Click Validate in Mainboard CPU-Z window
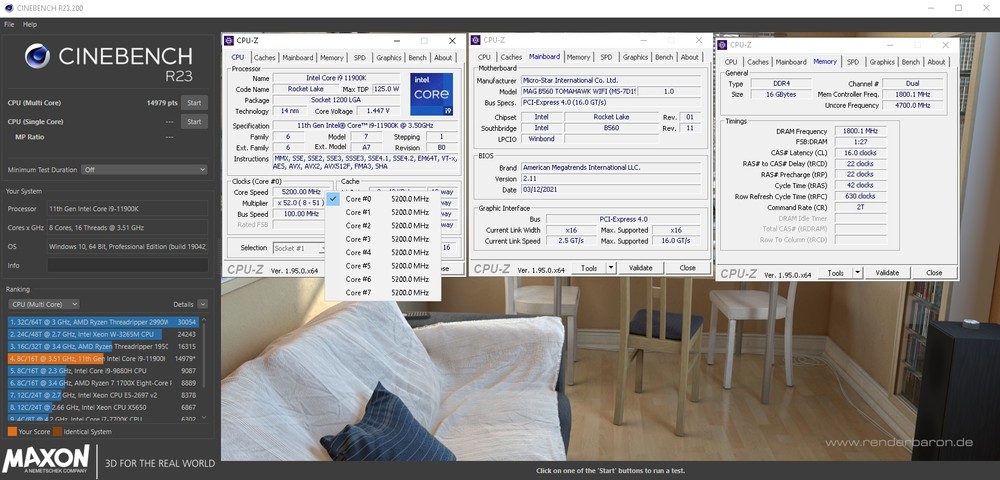The width and height of the screenshot is (1000, 480). (x=641, y=268)
